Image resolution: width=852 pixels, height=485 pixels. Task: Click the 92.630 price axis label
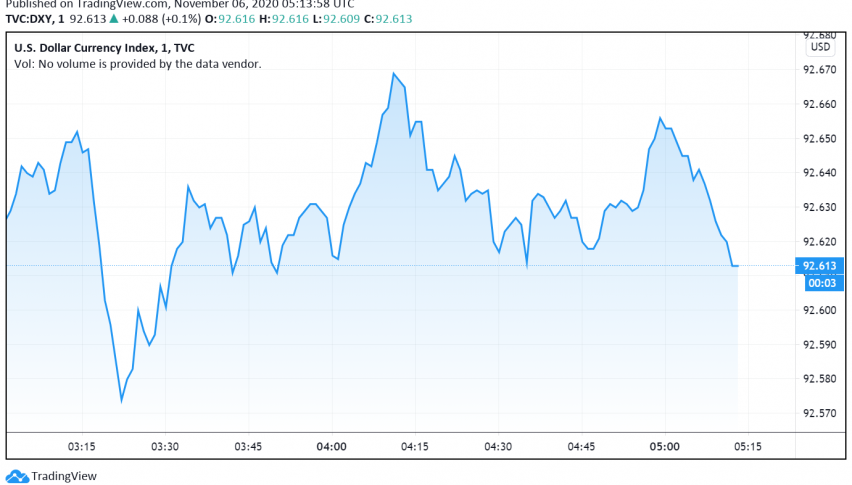[x=819, y=207]
